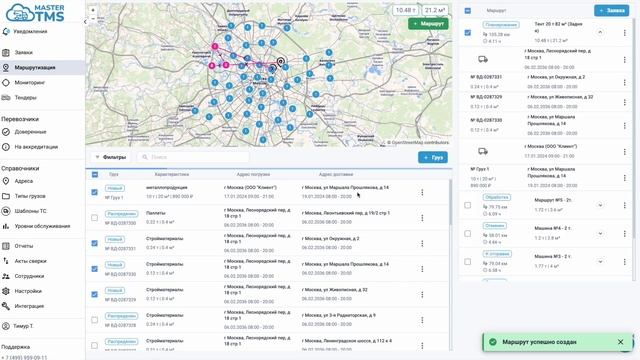This screenshot has width=640, height=360.
Task: Click Поддержка phone number link
Action: (x=24, y=358)
